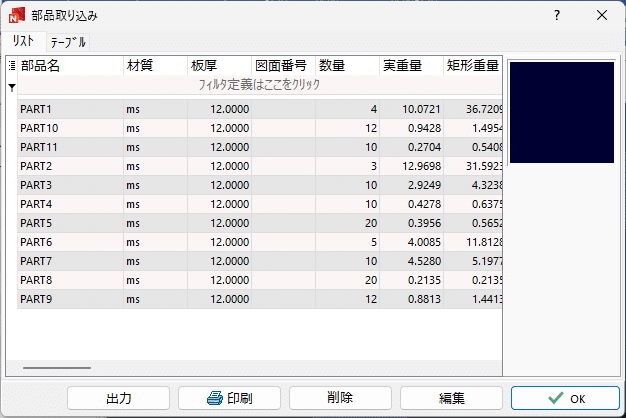Viewport: 626px width, 418px height.
Task: Click the 実重量 value 12.9698
Action: tap(421, 166)
